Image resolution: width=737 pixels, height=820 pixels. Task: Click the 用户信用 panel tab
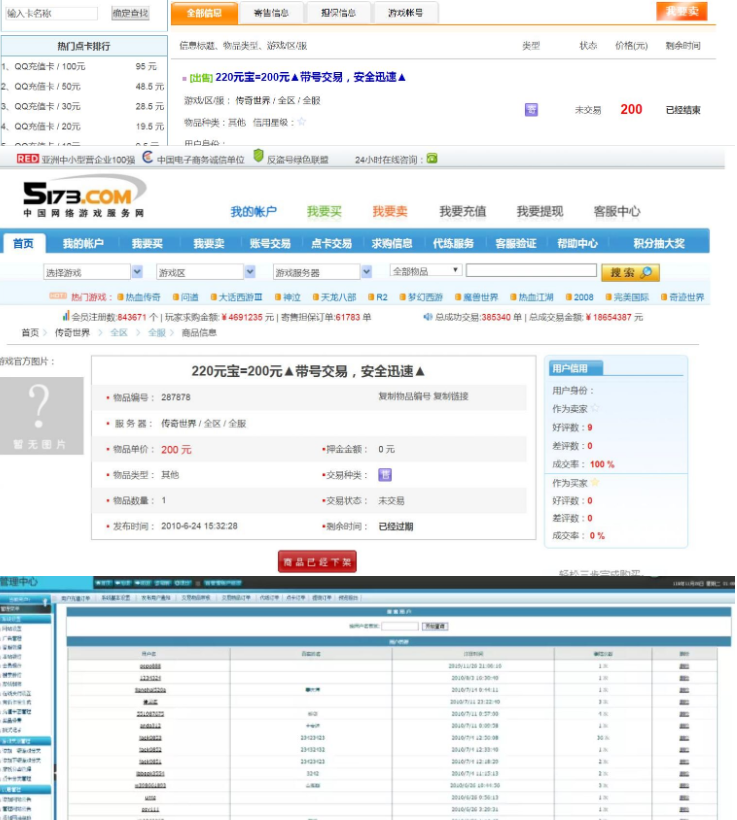point(575,368)
